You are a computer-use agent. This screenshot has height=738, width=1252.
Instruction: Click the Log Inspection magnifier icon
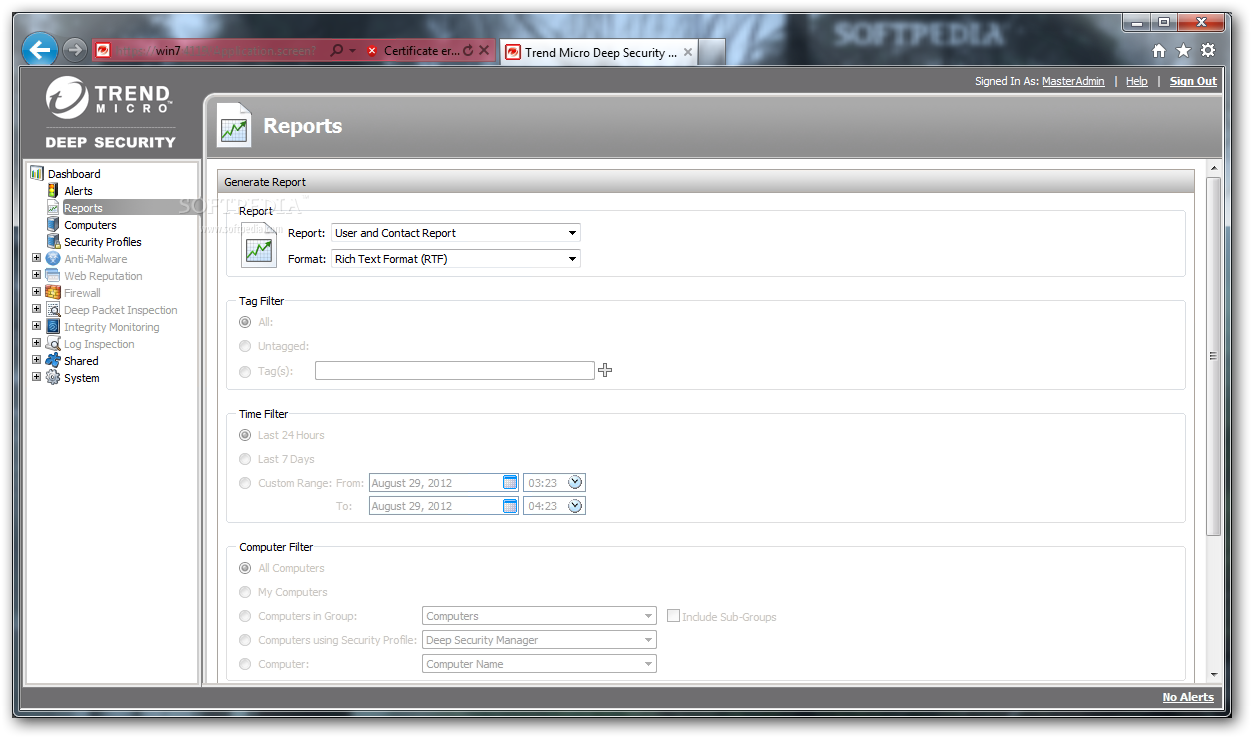coord(53,343)
